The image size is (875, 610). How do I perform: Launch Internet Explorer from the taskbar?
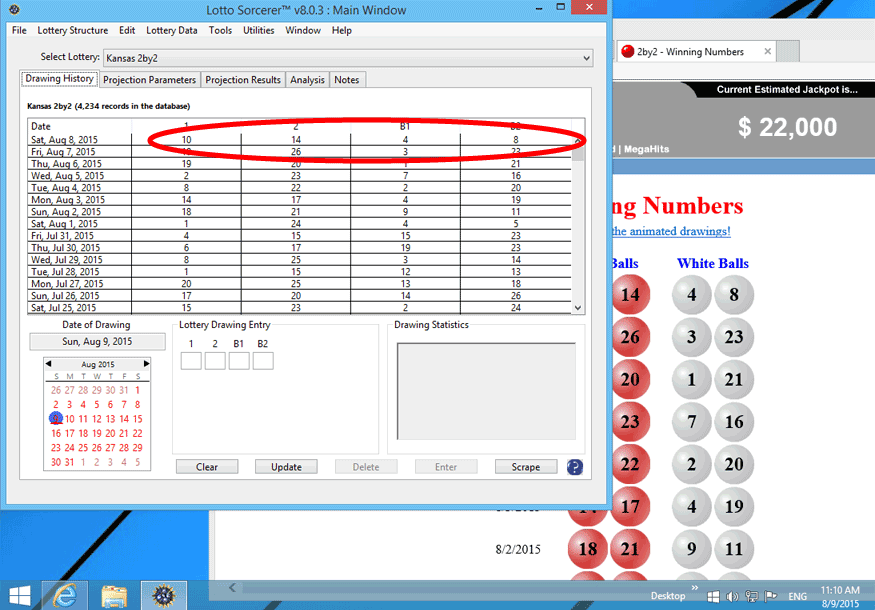click(65, 596)
